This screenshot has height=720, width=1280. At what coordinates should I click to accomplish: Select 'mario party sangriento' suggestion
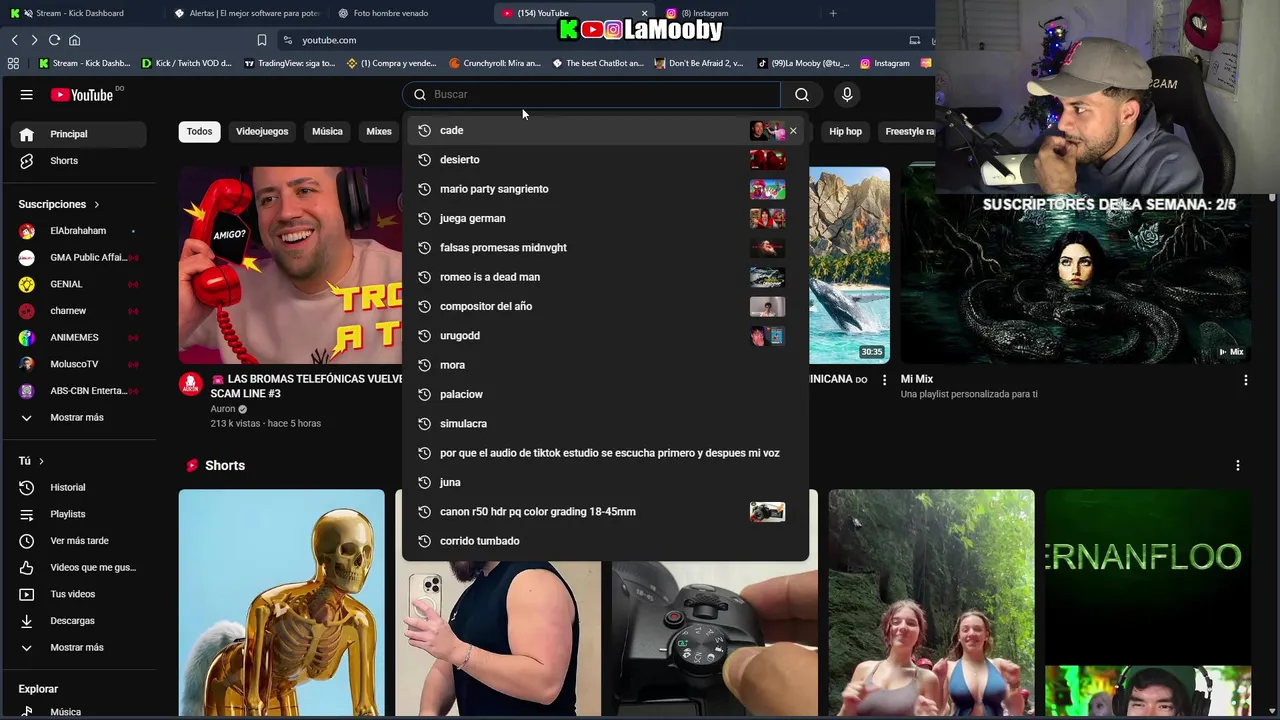(606, 189)
